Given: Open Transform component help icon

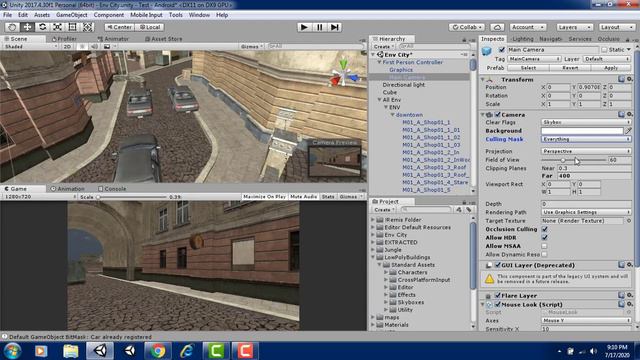Looking at the screenshot, I should click(621, 79).
